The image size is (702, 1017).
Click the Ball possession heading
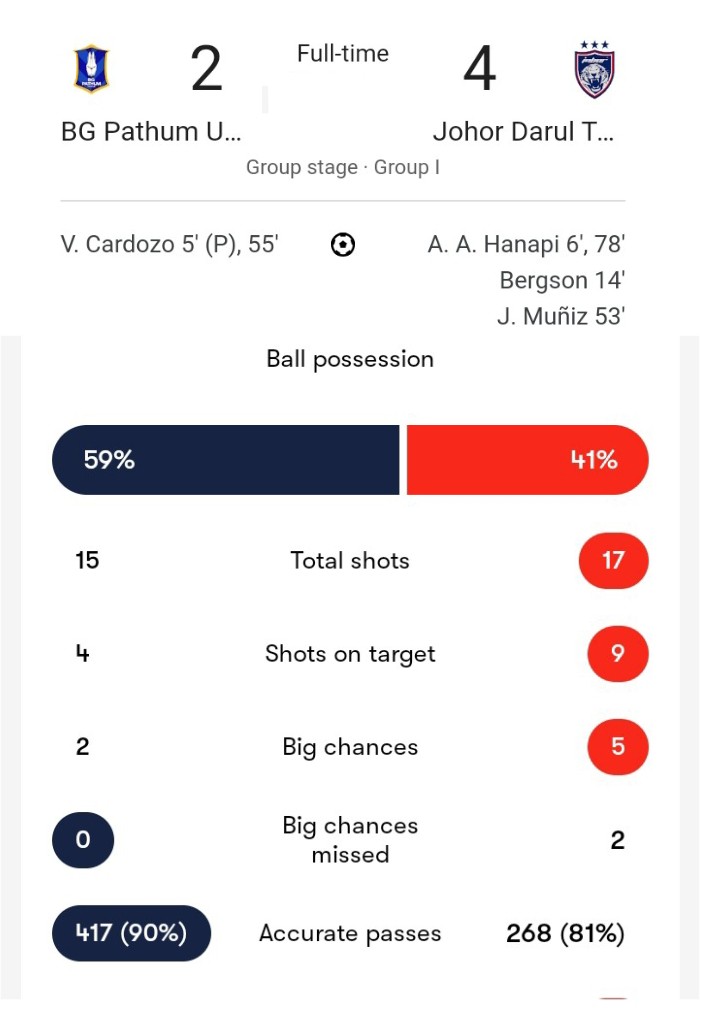click(350, 359)
